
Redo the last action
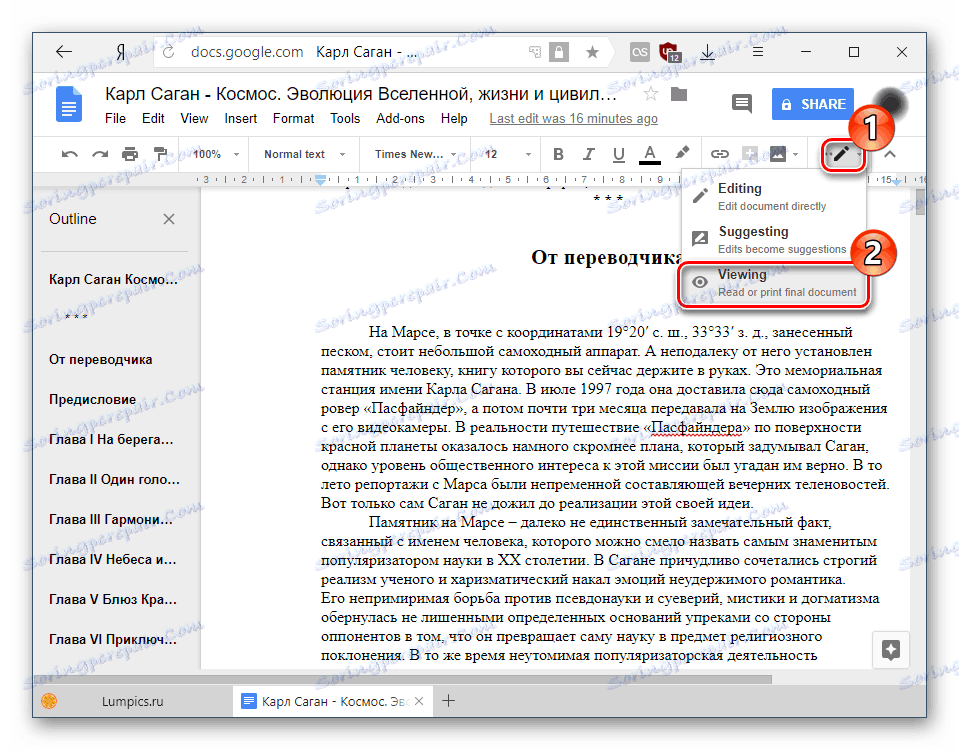click(x=100, y=154)
